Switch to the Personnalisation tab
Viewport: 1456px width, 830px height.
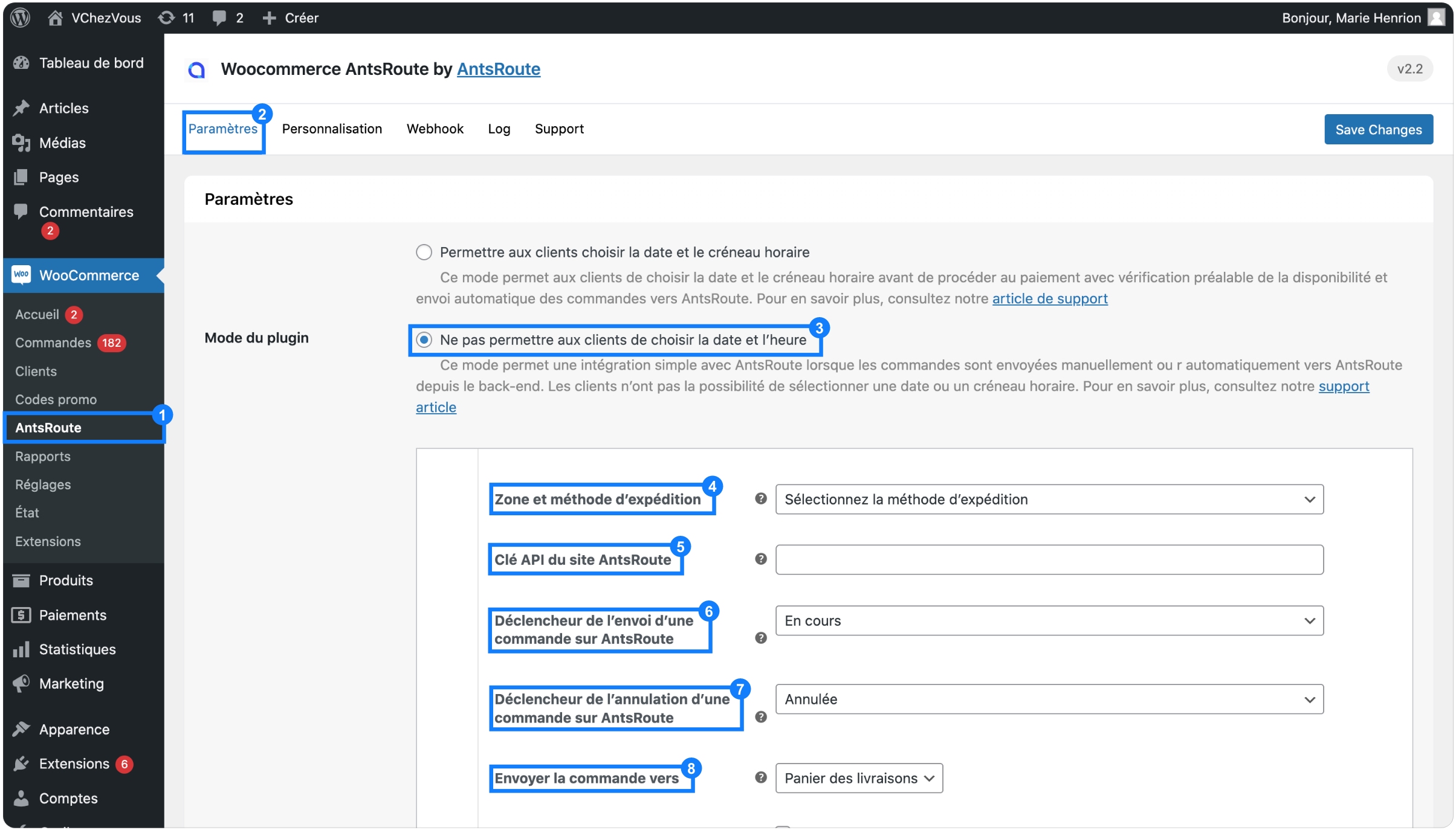click(x=332, y=129)
